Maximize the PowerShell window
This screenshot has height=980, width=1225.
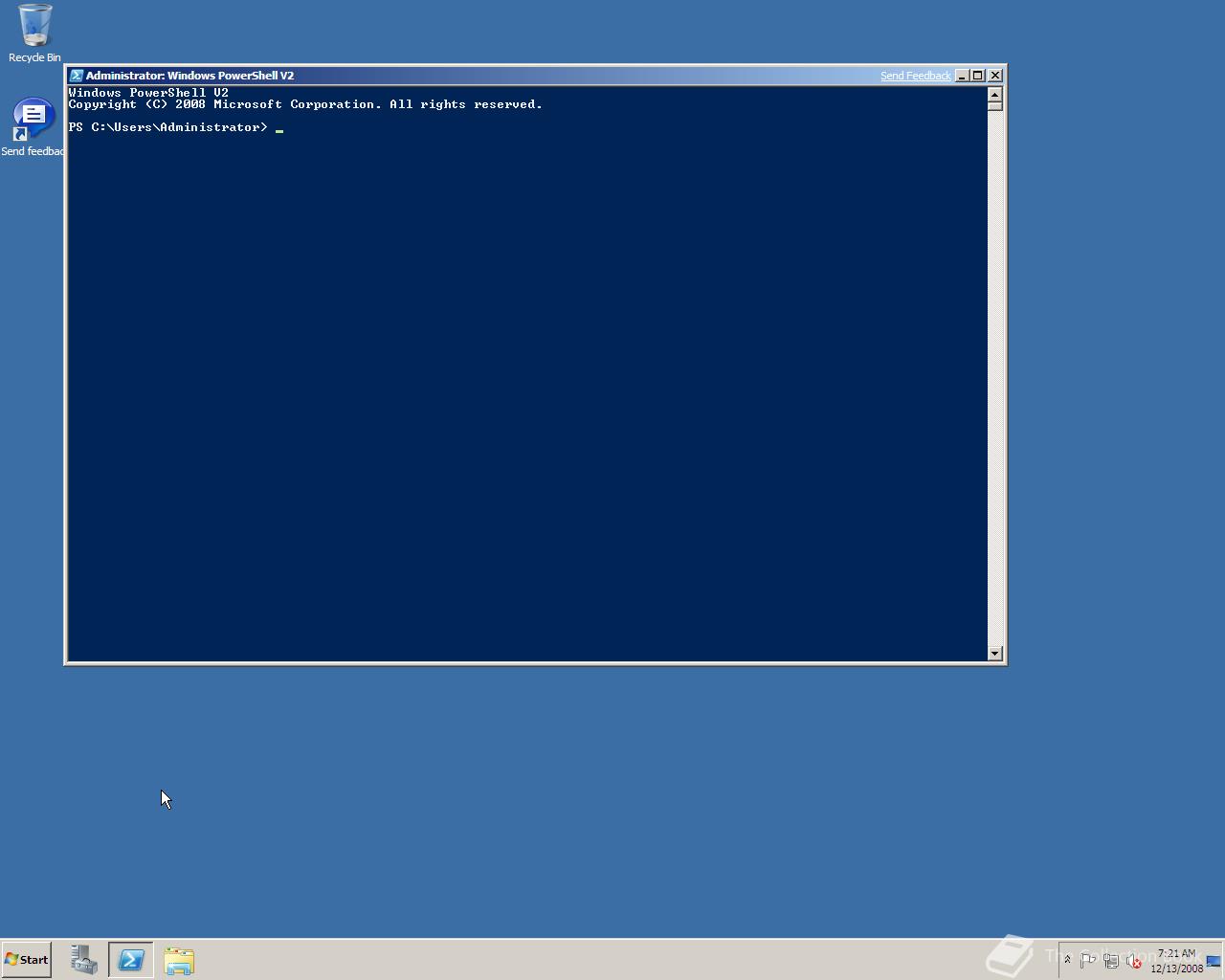pyautogui.click(x=978, y=76)
